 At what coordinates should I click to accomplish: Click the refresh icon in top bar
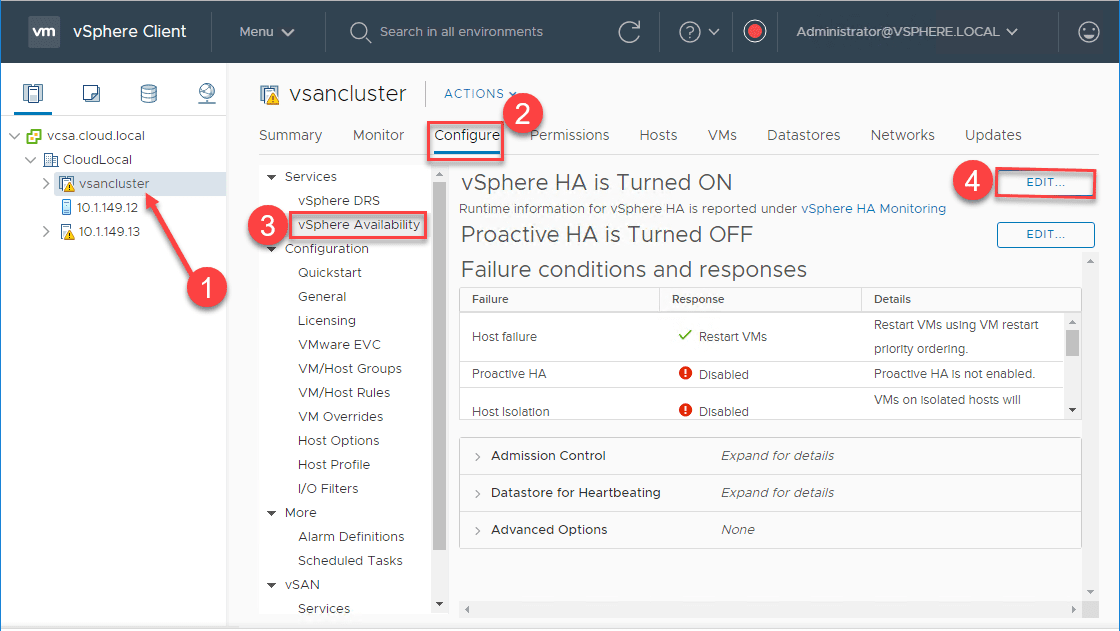coord(629,32)
